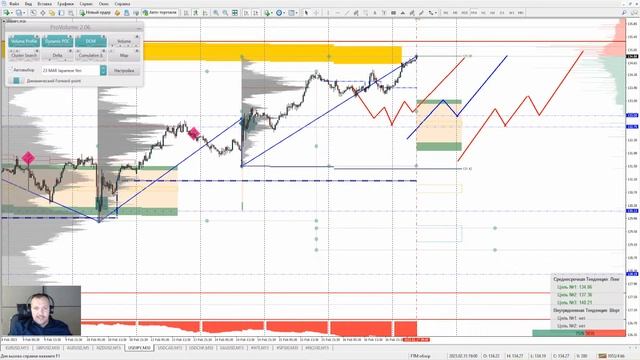
Task: Open the New Chart toolbar icon
Action: (x=7, y=13)
